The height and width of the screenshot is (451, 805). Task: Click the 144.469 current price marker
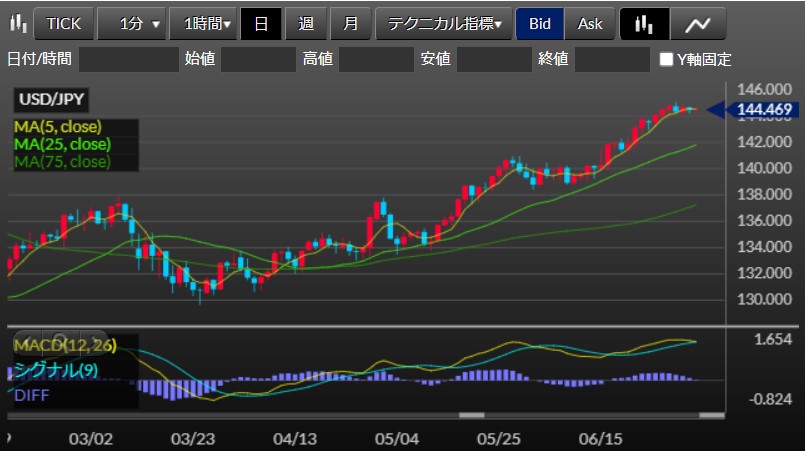pos(762,109)
